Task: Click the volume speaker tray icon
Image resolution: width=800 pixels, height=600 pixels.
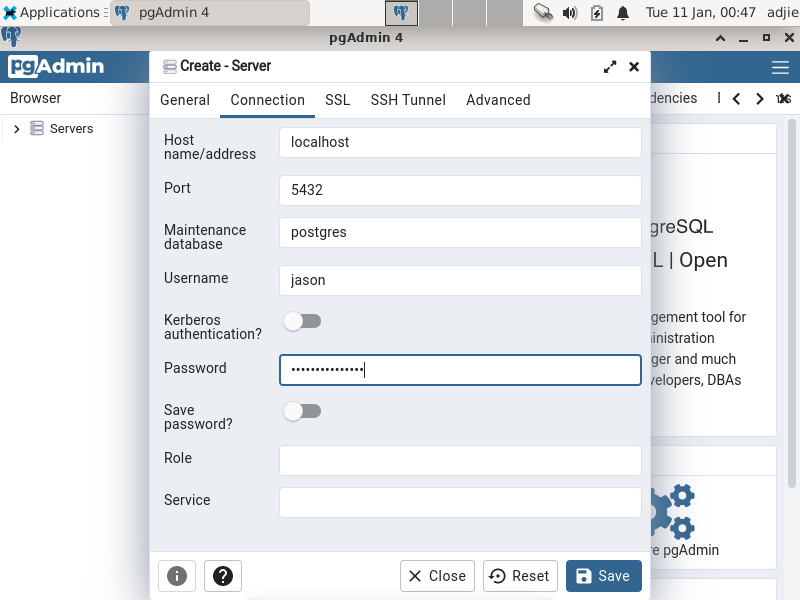Action: point(570,12)
